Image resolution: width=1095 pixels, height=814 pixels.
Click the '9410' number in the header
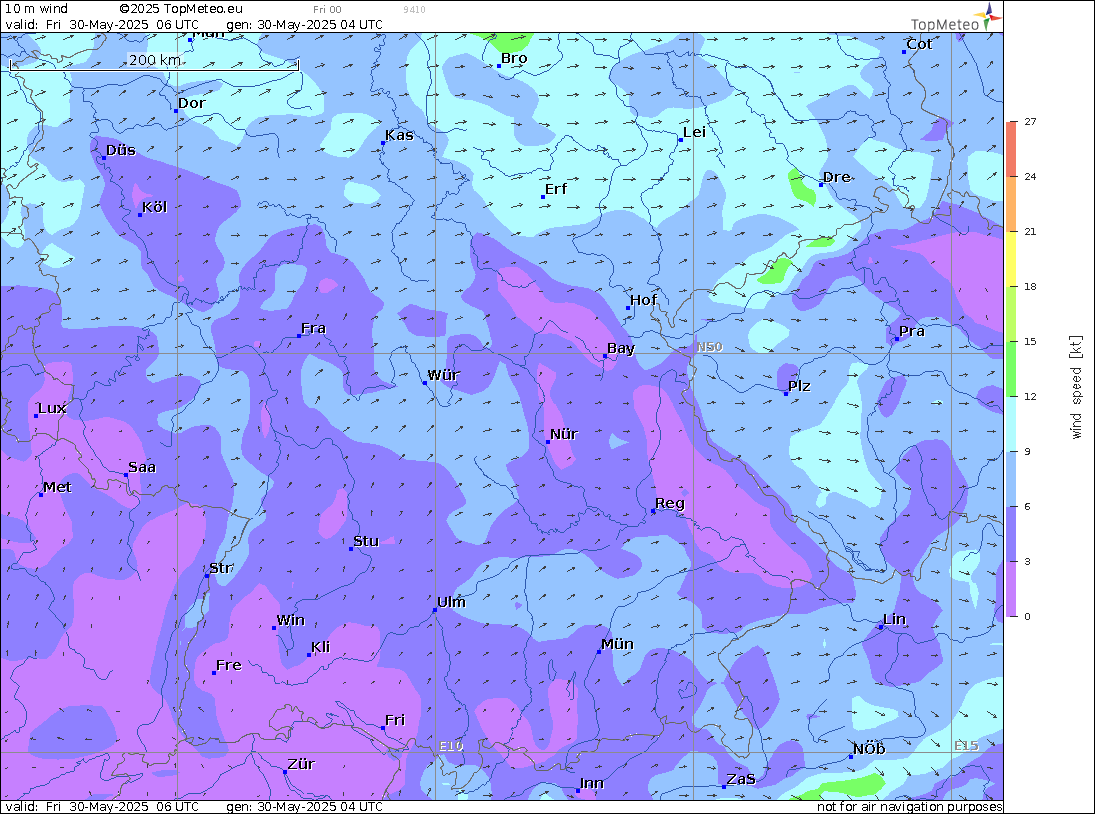[414, 10]
